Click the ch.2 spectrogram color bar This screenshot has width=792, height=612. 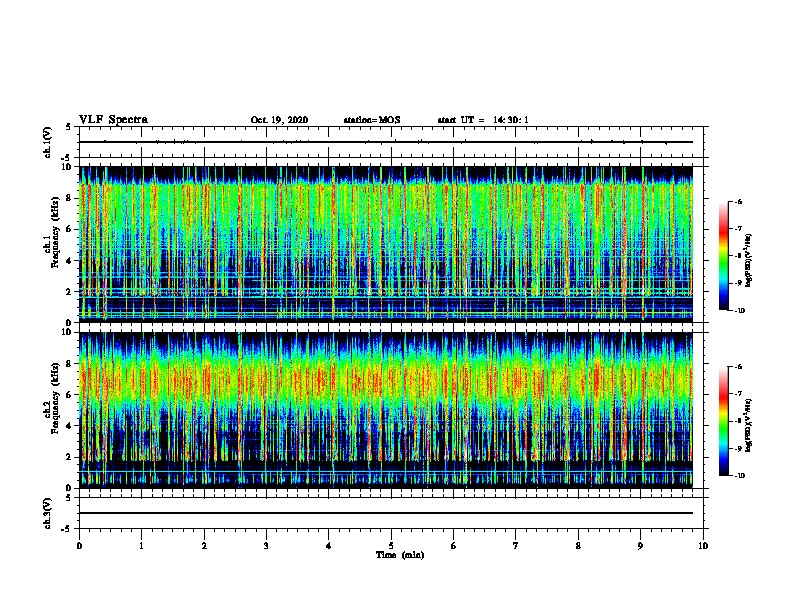pyautogui.click(x=723, y=421)
